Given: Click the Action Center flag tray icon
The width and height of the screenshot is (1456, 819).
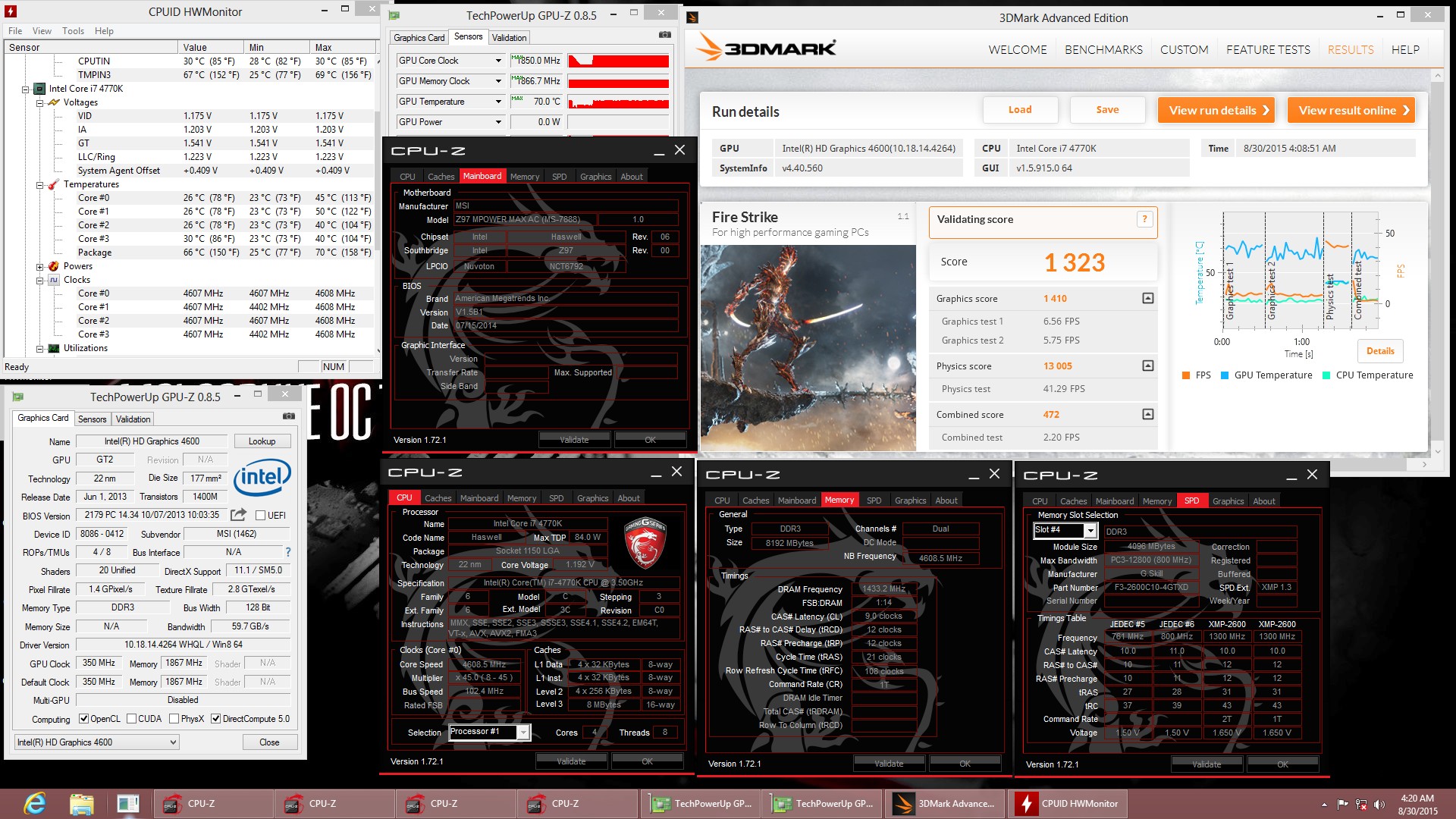Looking at the screenshot, I should click(1342, 804).
